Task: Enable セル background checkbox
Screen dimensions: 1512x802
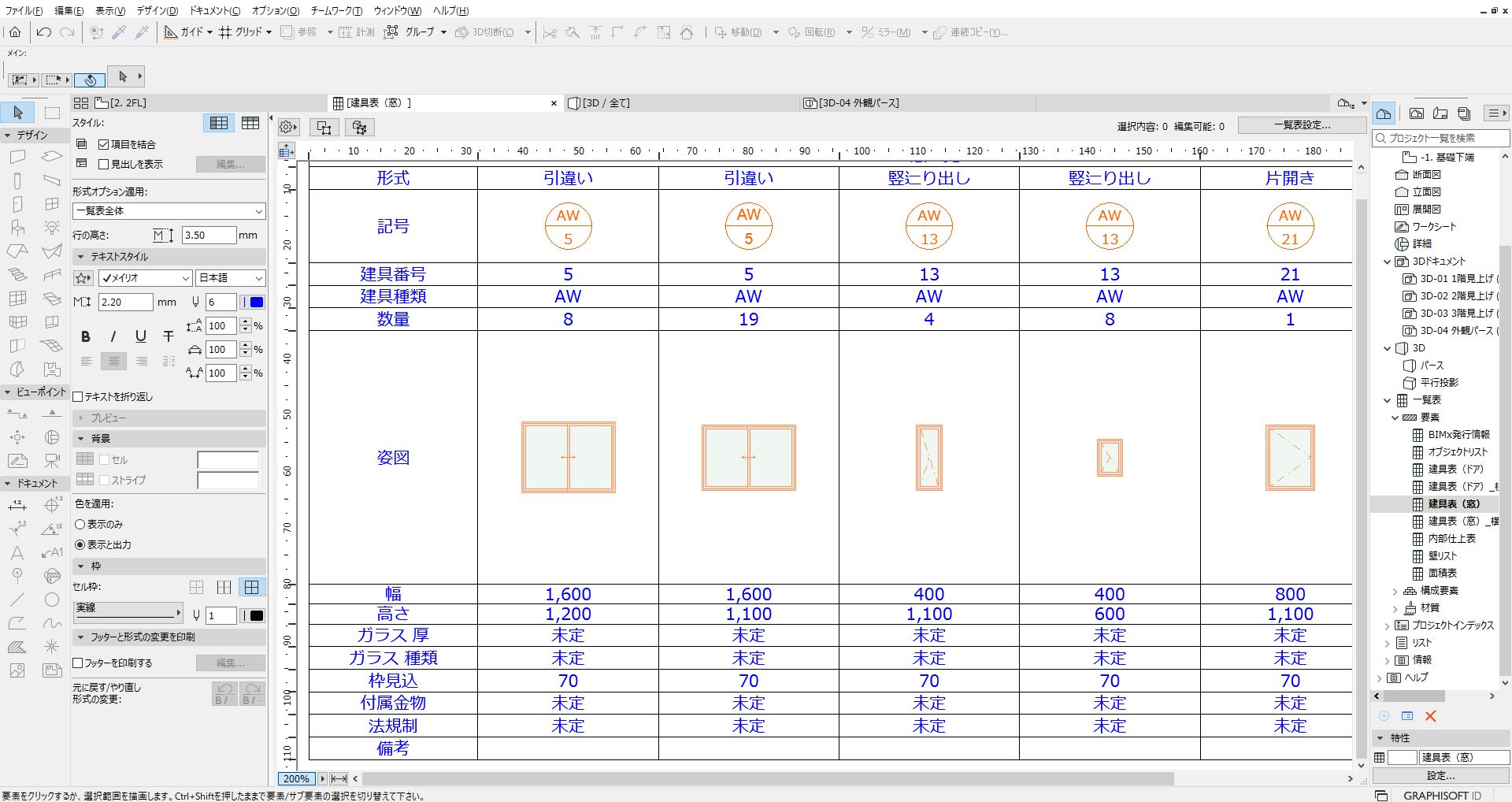Action: [x=104, y=459]
